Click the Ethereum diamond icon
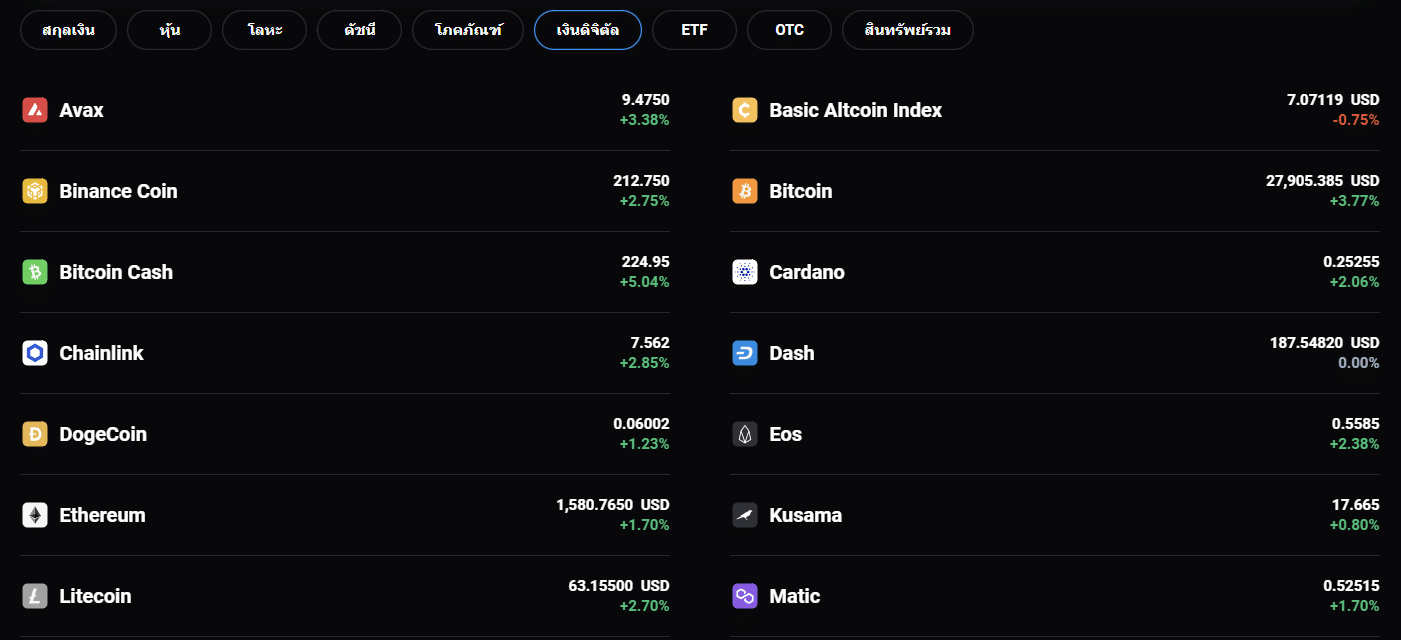Viewport: 1401px width, 640px height. [35, 515]
